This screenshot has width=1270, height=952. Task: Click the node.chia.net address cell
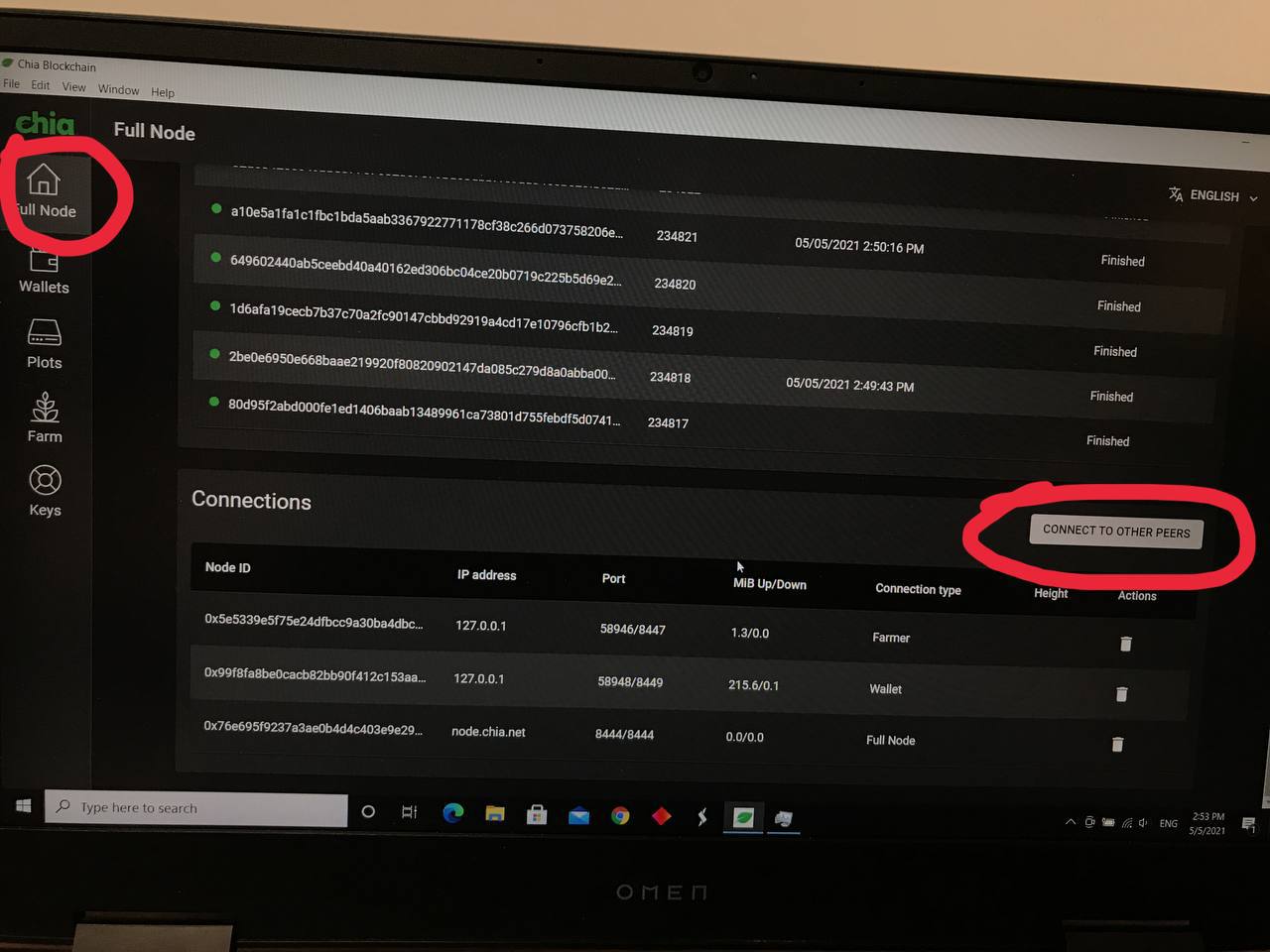tap(488, 732)
